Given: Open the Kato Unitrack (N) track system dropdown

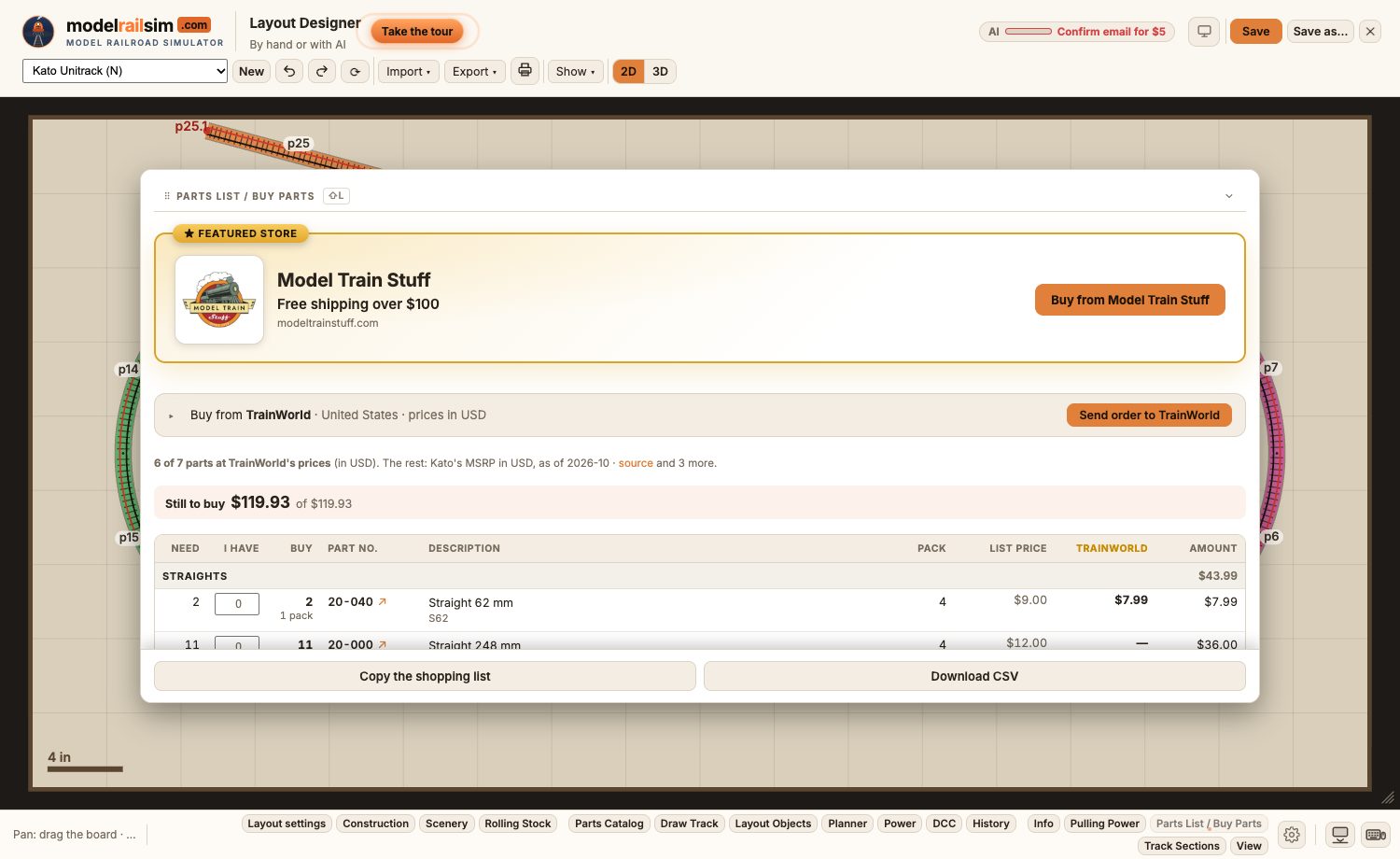Looking at the screenshot, I should pyautogui.click(x=125, y=71).
